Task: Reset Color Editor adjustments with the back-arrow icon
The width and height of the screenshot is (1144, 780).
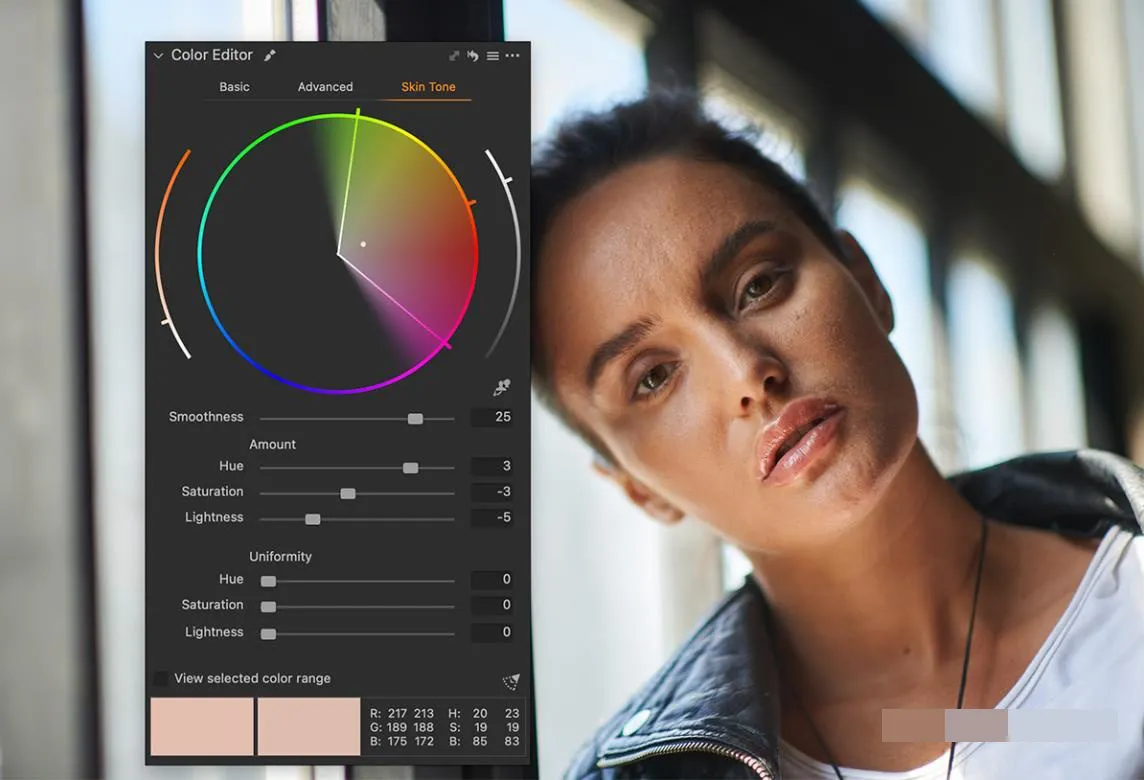Action: click(x=473, y=55)
